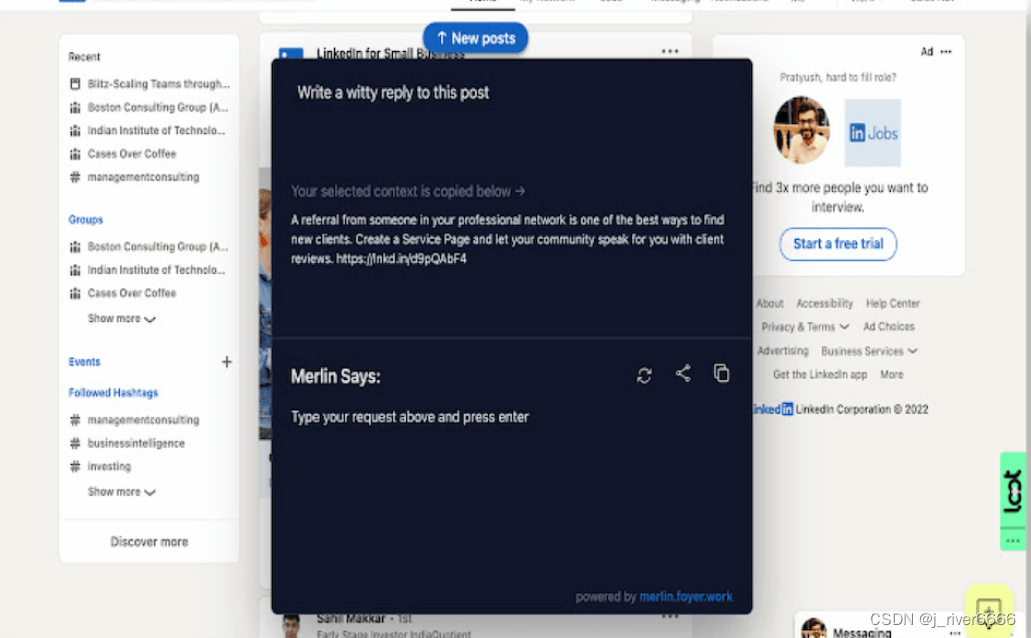Open the loot tab three-dot options
Viewport: 1031px width, 638px height.
pyautogui.click(x=1013, y=541)
